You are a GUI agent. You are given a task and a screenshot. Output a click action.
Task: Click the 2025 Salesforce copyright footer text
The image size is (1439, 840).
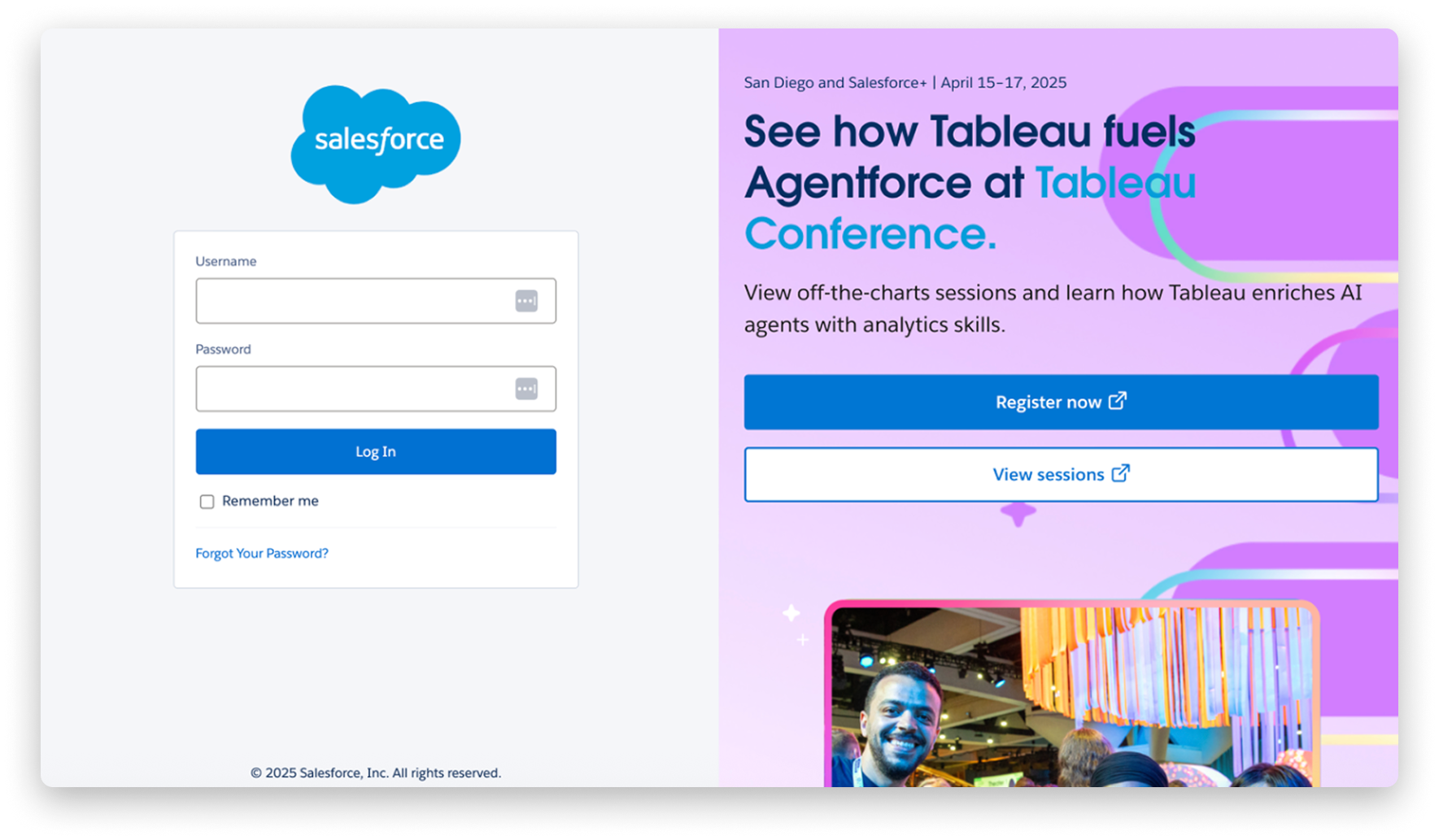[376, 773]
